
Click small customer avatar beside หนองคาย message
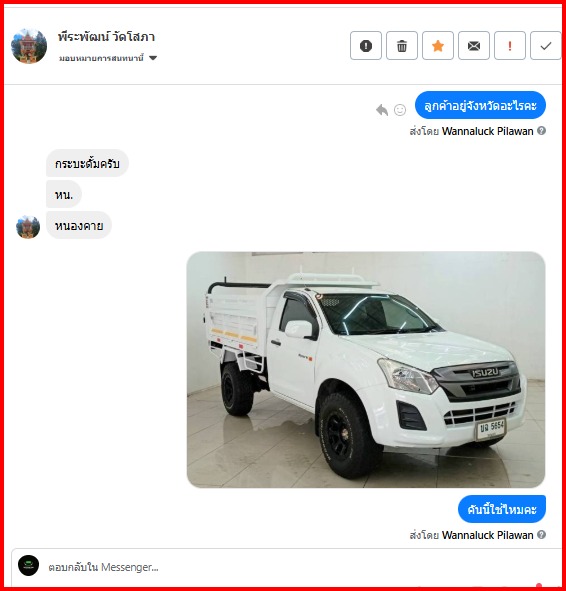click(28, 227)
